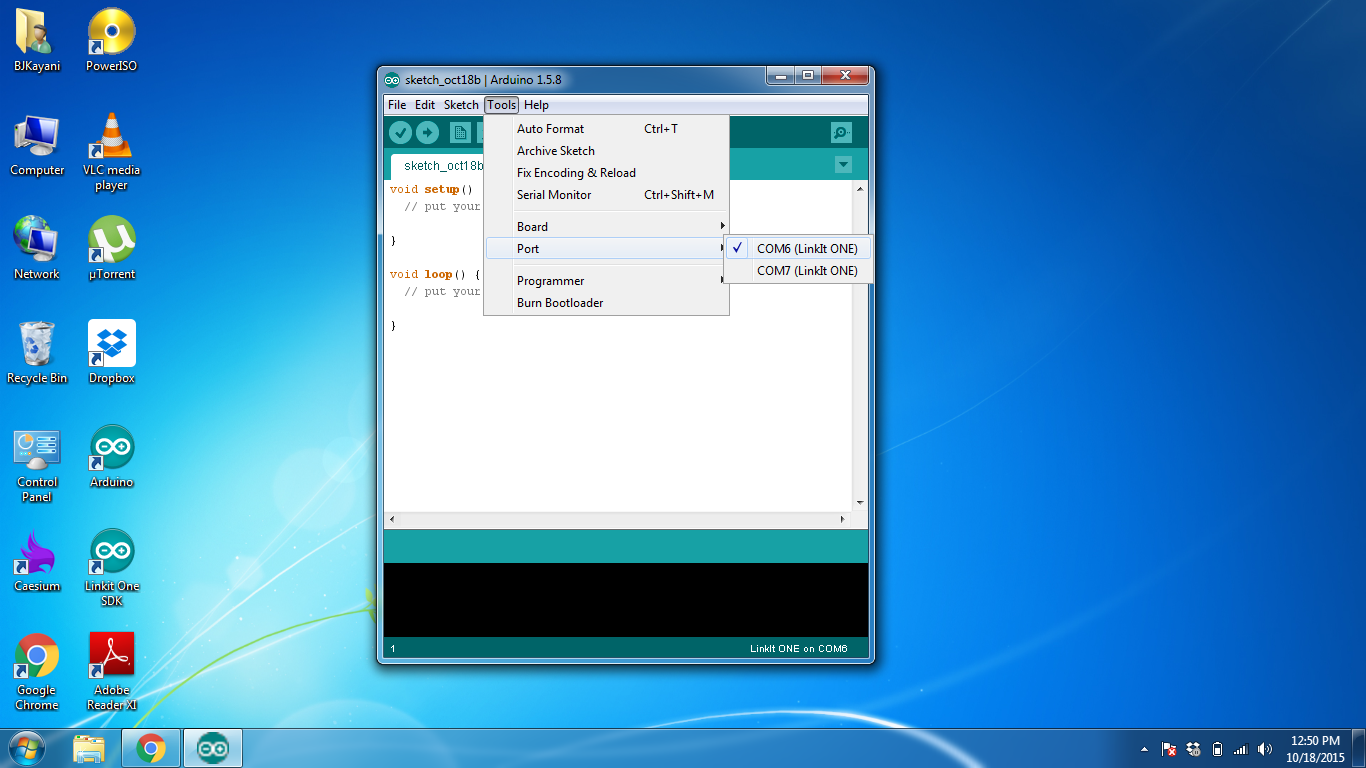The height and width of the screenshot is (768, 1366).
Task: Expand the Board submenu
Action: pos(607,227)
